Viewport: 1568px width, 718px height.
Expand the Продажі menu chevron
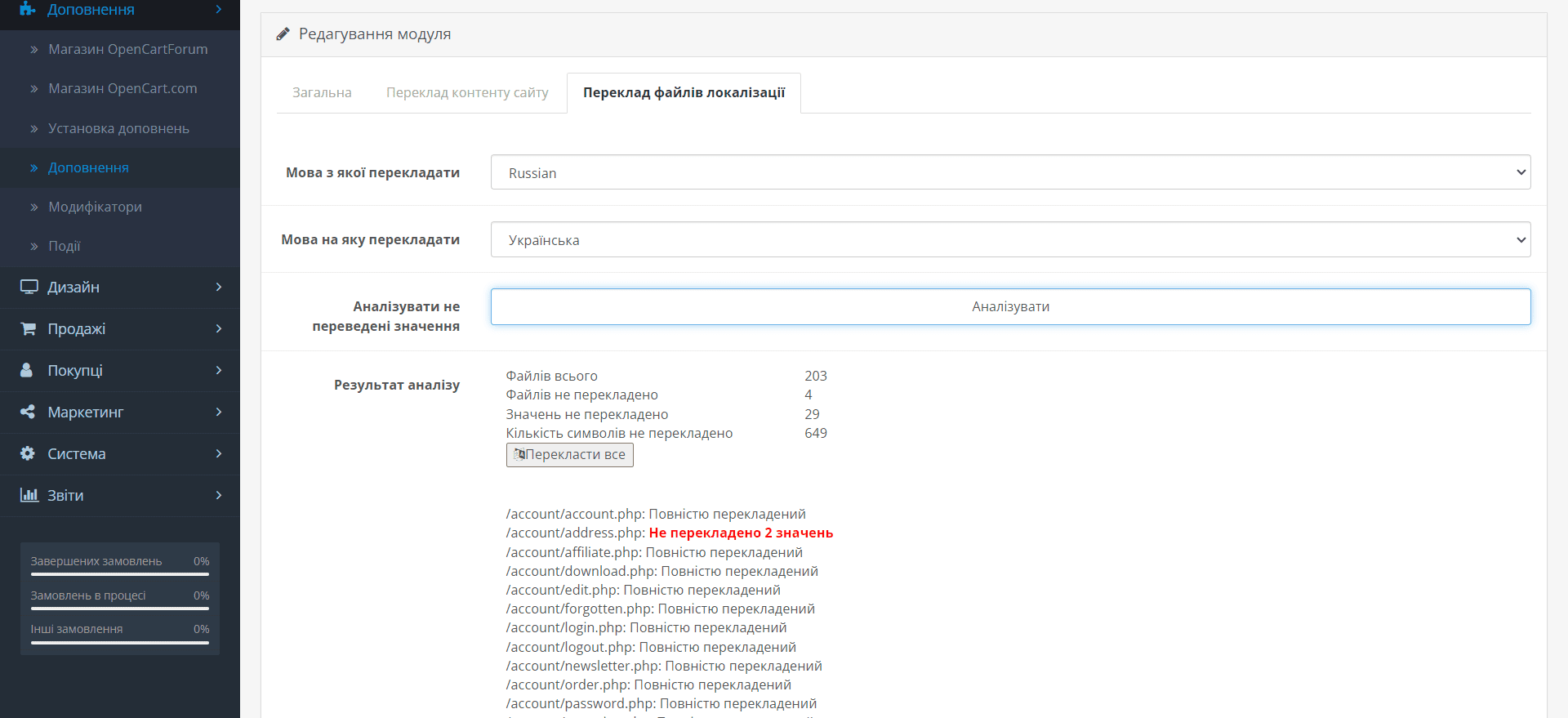219,328
